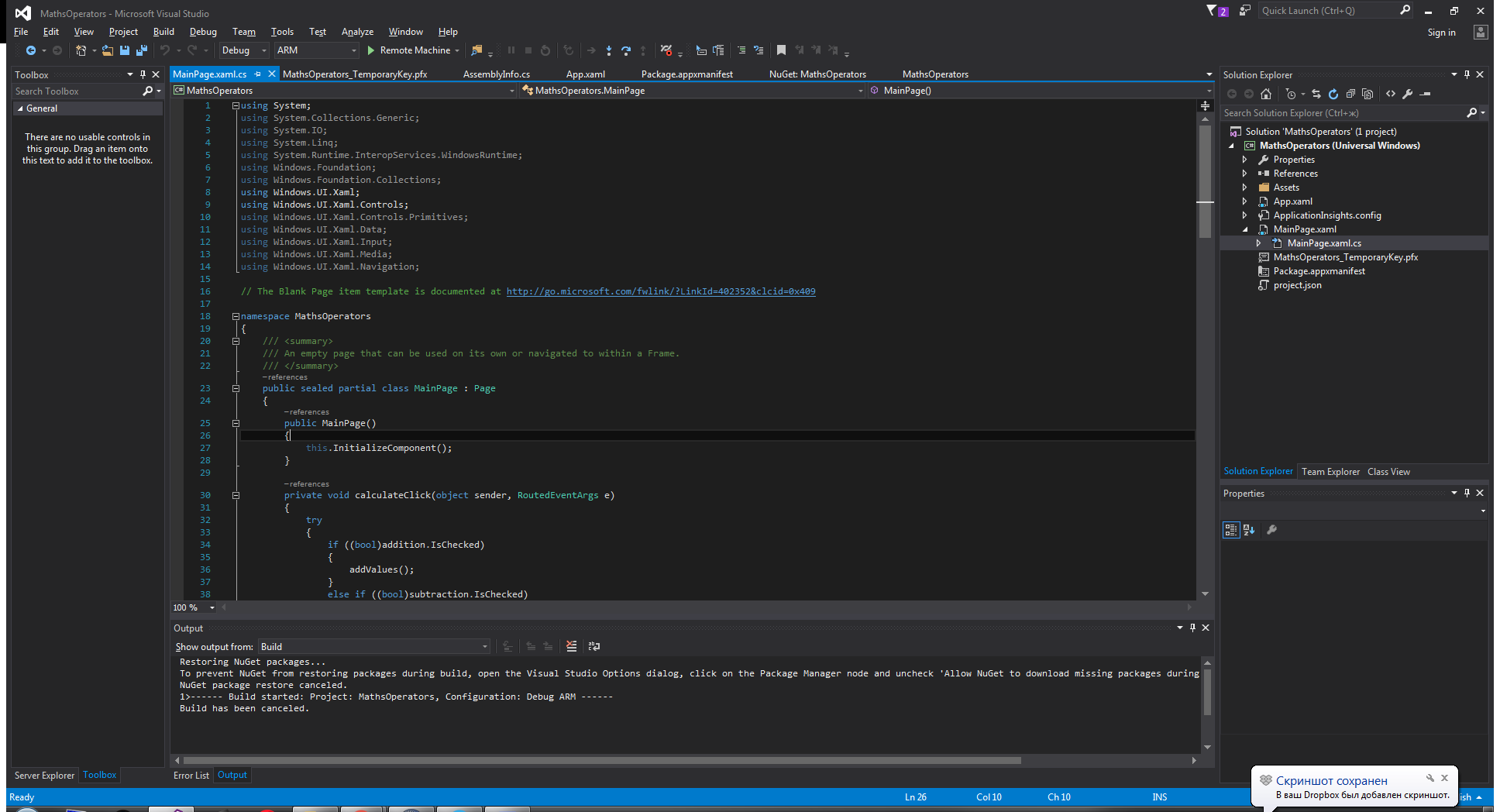Image resolution: width=1500 pixels, height=812 pixels.
Task: Click the Save All icon
Action: click(x=142, y=50)
